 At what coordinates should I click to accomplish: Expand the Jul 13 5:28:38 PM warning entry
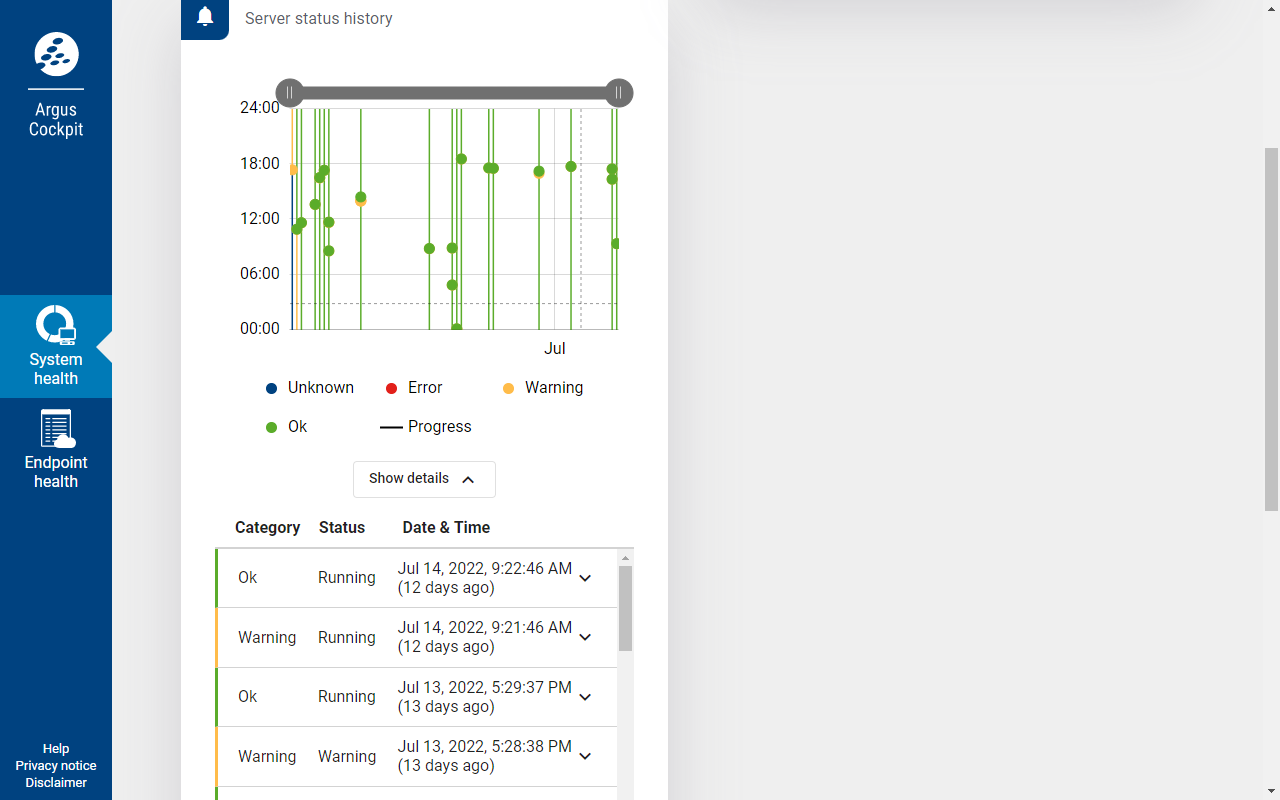click(x=586, y=757)
